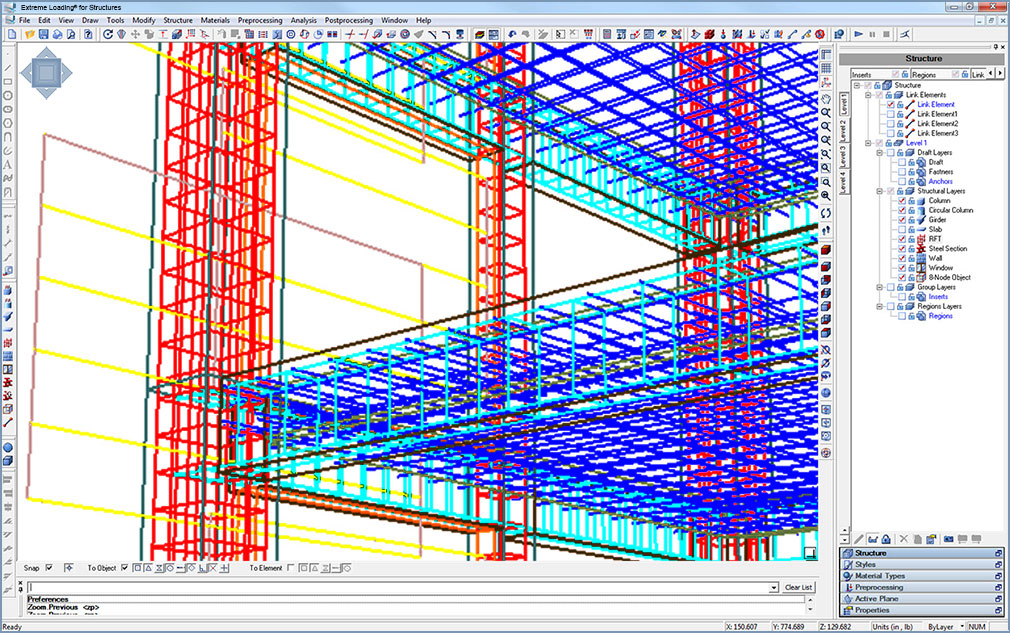Image resolution: width=1010 pixels, height=633 pixels.
Task: Click the red prohibition circle toolbar icon
Action: 820,34
